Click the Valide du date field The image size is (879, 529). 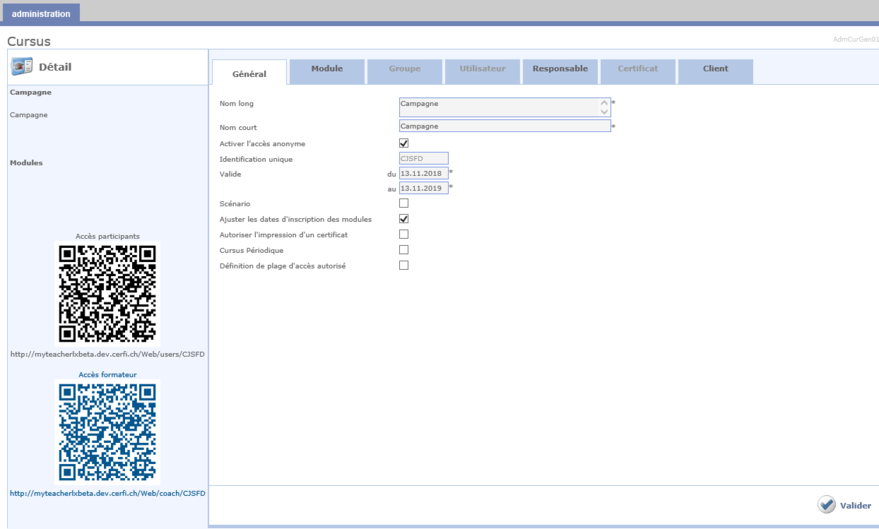click(x=423, y=173)
